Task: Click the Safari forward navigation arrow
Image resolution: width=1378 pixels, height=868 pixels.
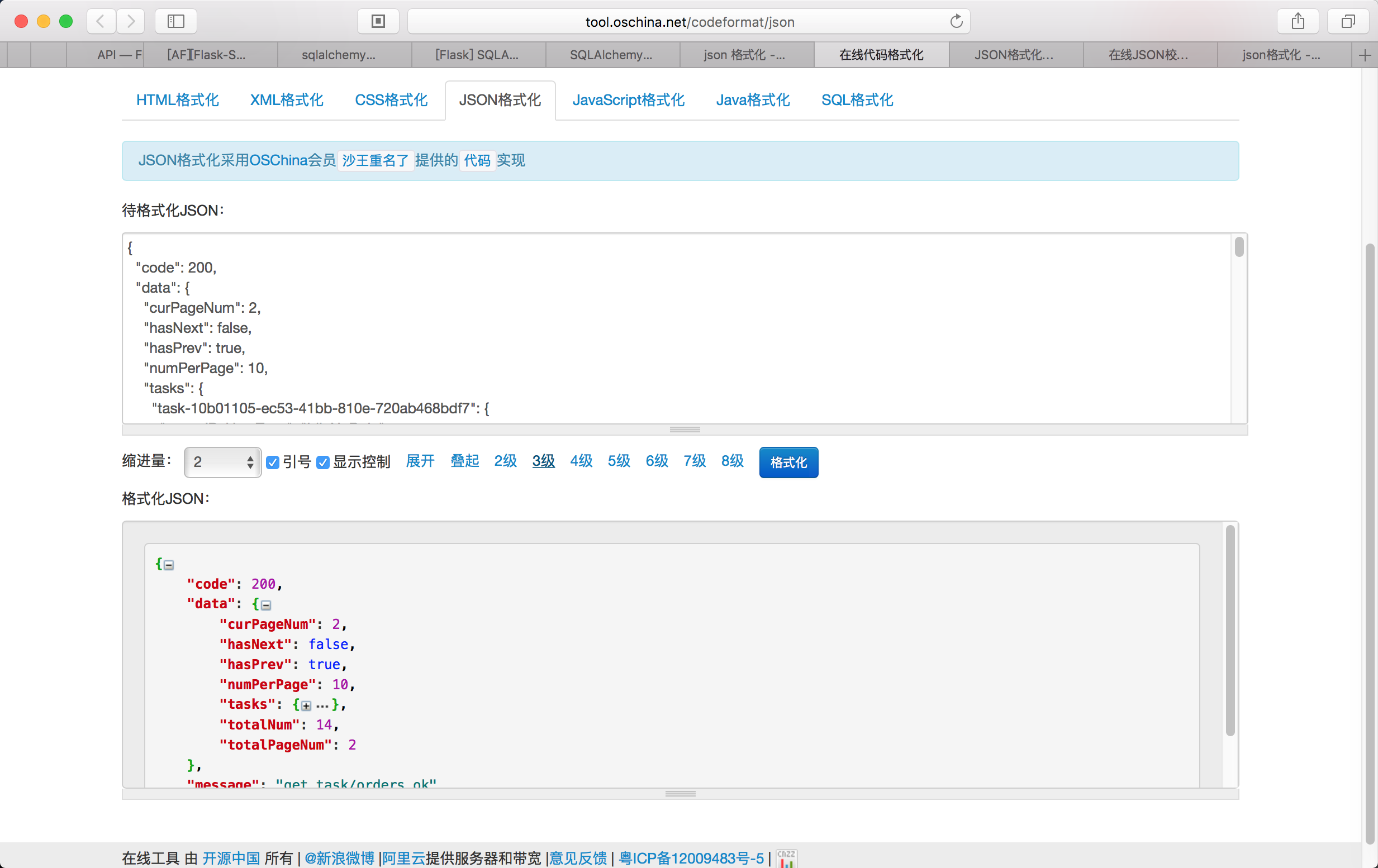Action: click(x=131, y=22)
